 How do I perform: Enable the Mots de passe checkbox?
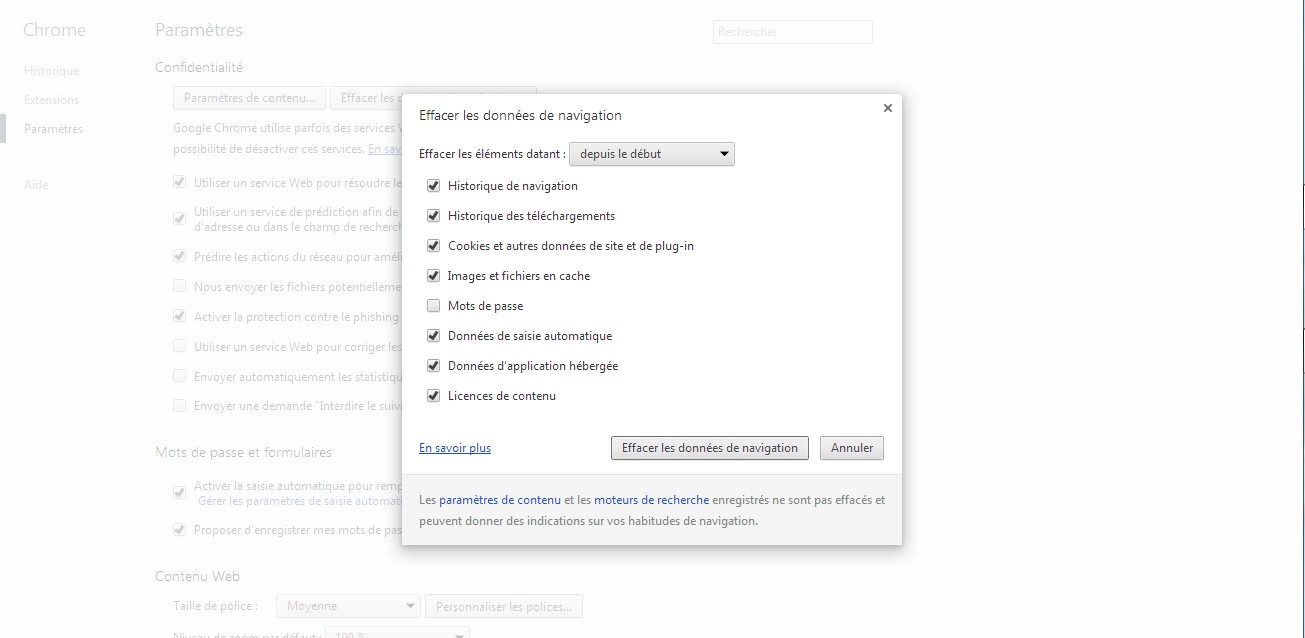(x=433, y=306)
